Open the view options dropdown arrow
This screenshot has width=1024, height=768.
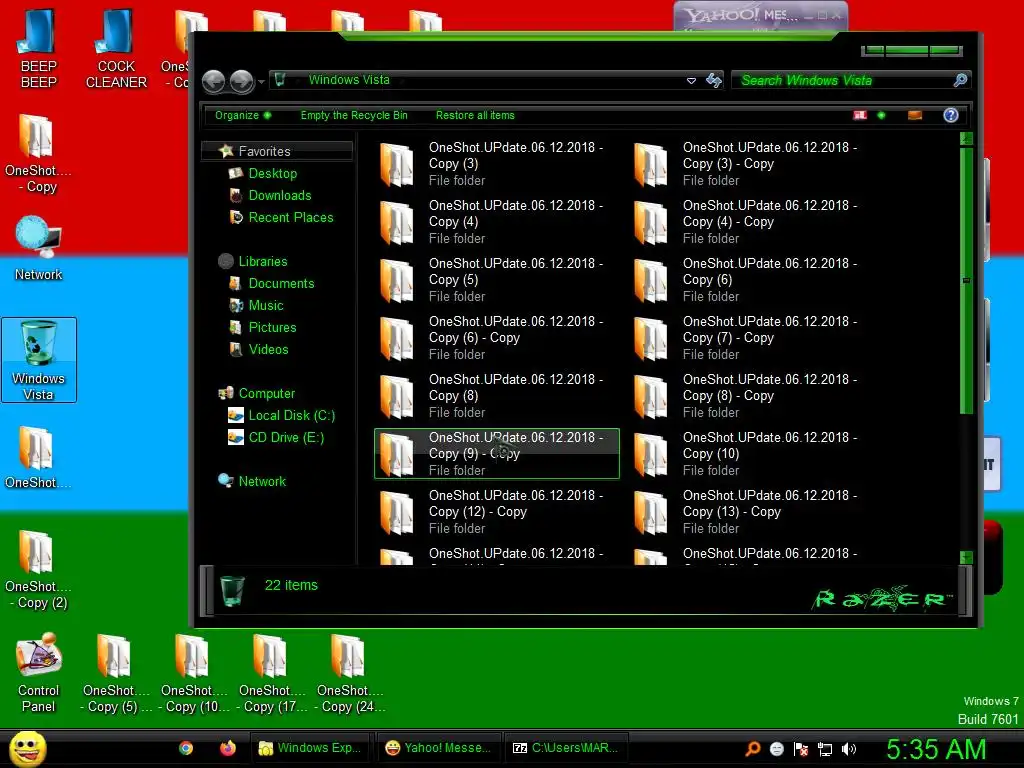[x=881, y=116]
